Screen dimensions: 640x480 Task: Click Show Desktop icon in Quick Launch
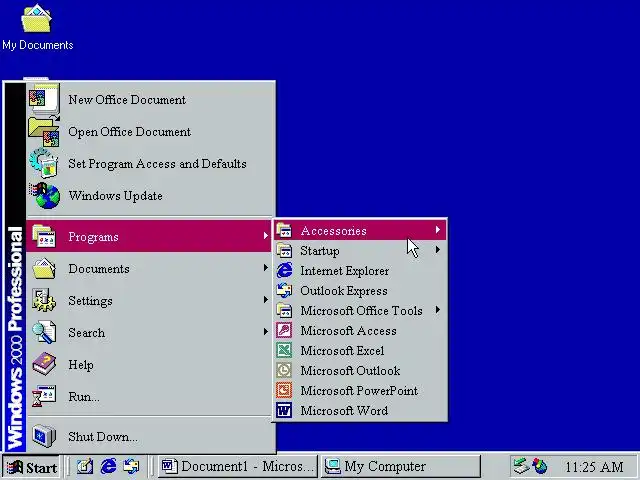click(85, 467)
